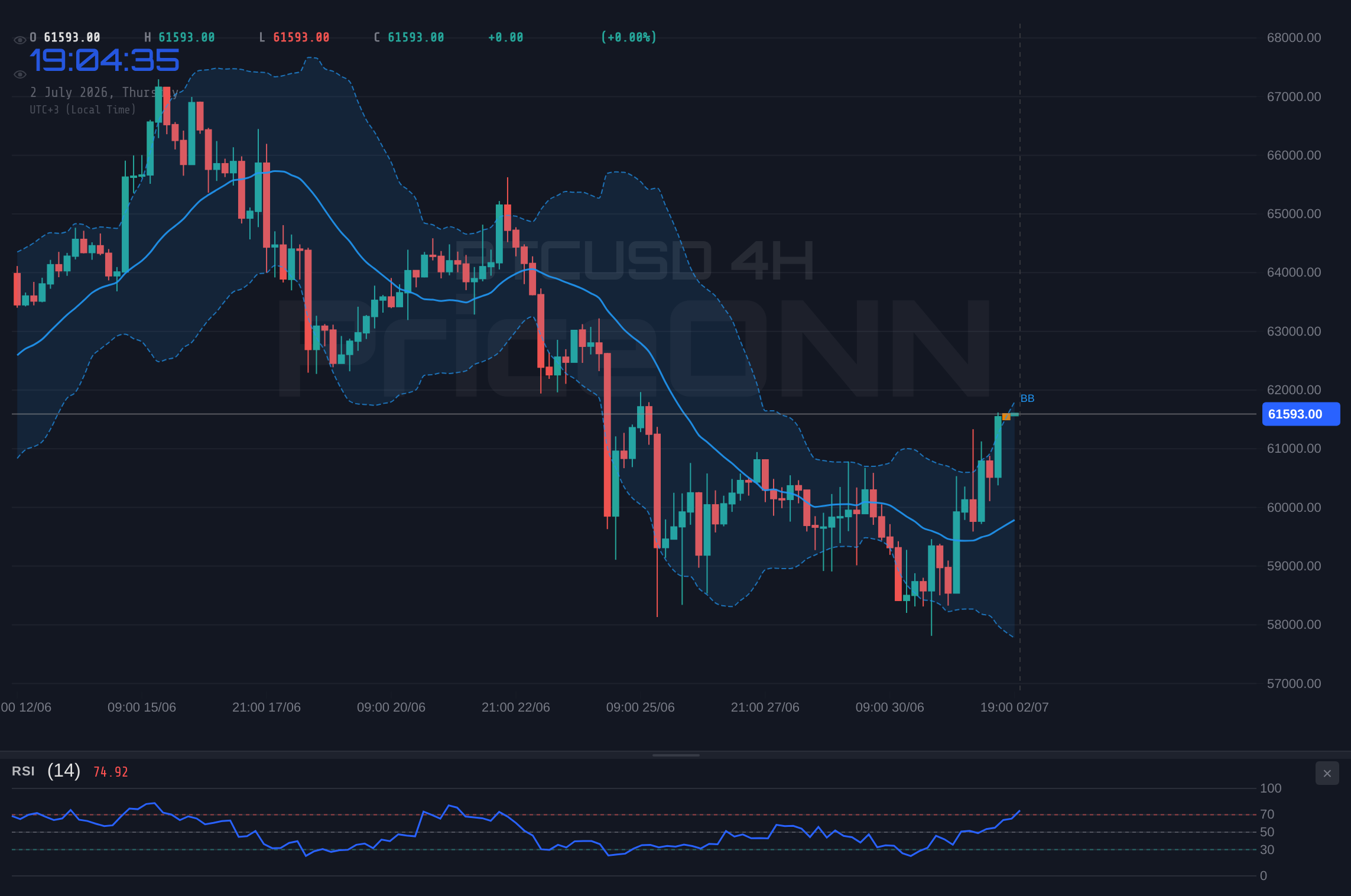Click the RSI scale label 70
The height and width of the screenshot is (896, 1351).
point(1267,814)
